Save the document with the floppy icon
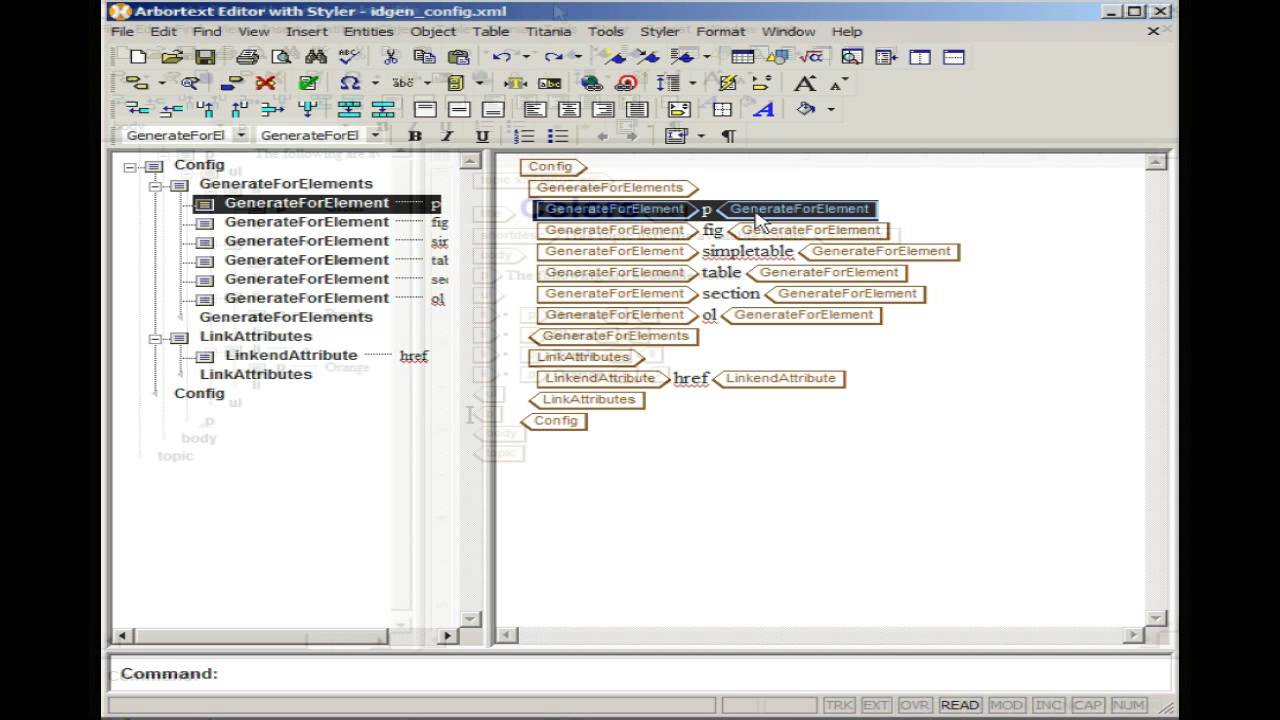Screen dimensions: 1280x720 (205, 57)
